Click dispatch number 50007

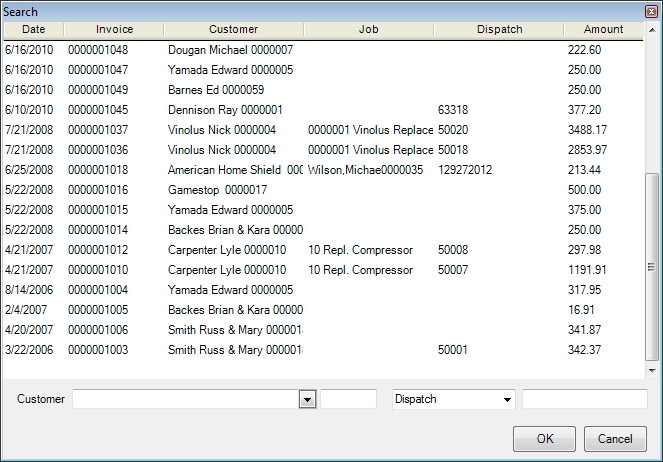[x=453, y=270]
